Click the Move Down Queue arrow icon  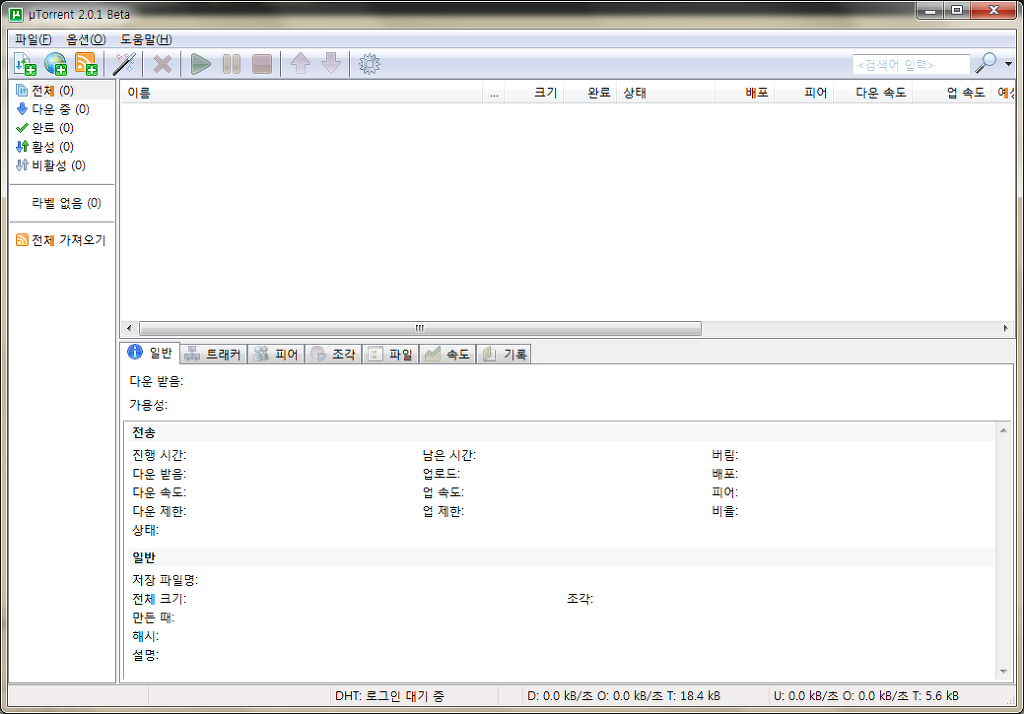331,64
